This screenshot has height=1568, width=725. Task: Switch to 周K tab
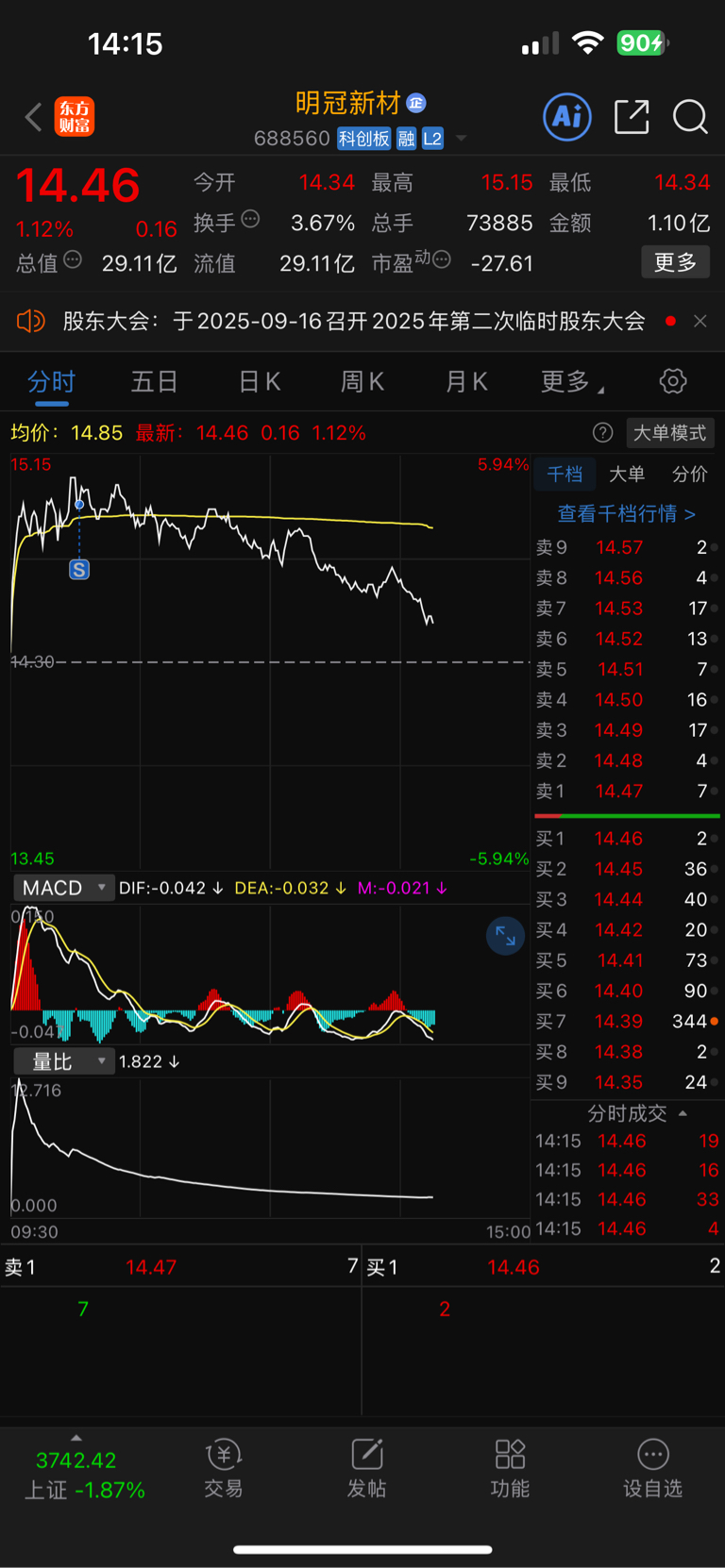pos(362,381)
